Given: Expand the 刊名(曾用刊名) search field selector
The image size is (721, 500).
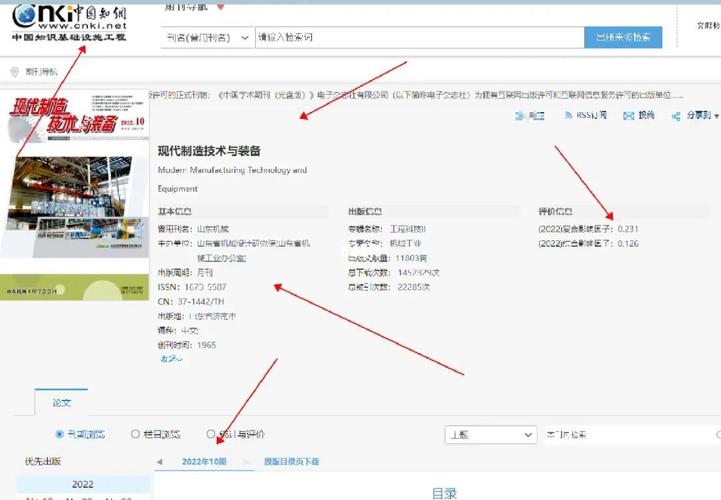Looking at the screenshot, I should click(x=207, y=37).
